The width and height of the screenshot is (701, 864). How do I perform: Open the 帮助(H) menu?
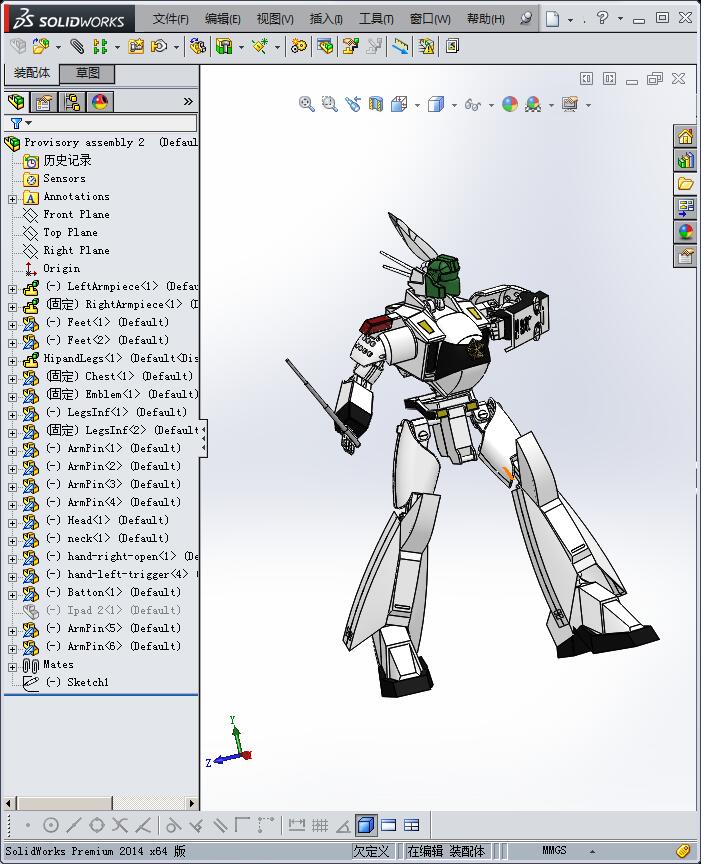(485, 19)
